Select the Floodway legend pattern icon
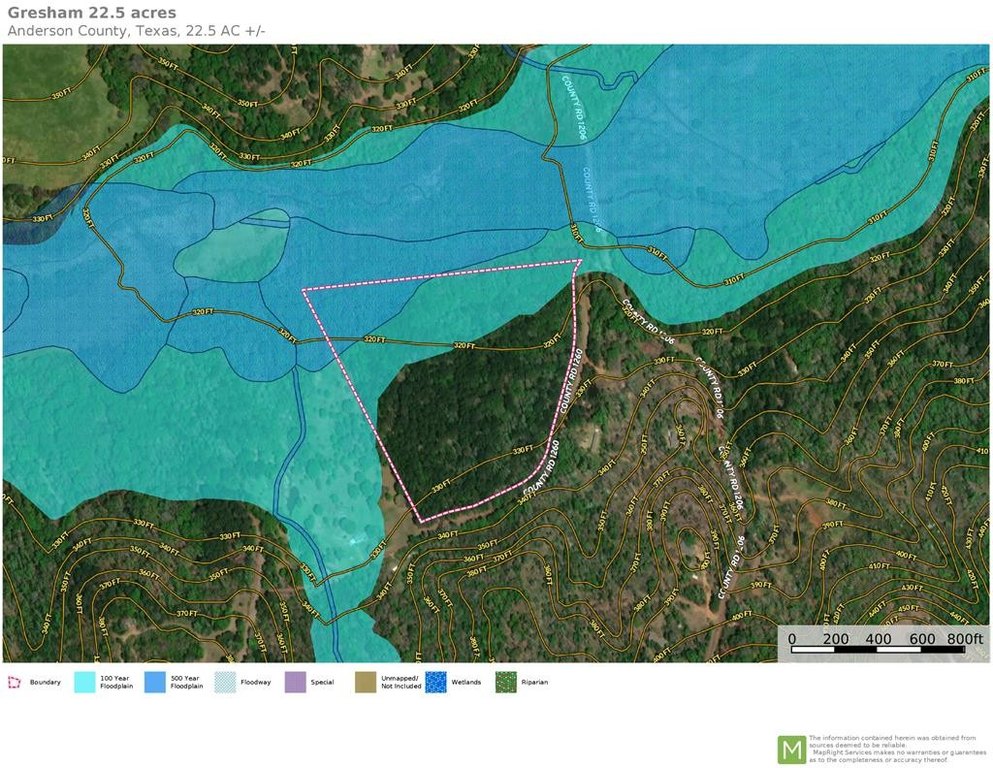The height and width of the screenshot is (768, 993). click(225, 683)
